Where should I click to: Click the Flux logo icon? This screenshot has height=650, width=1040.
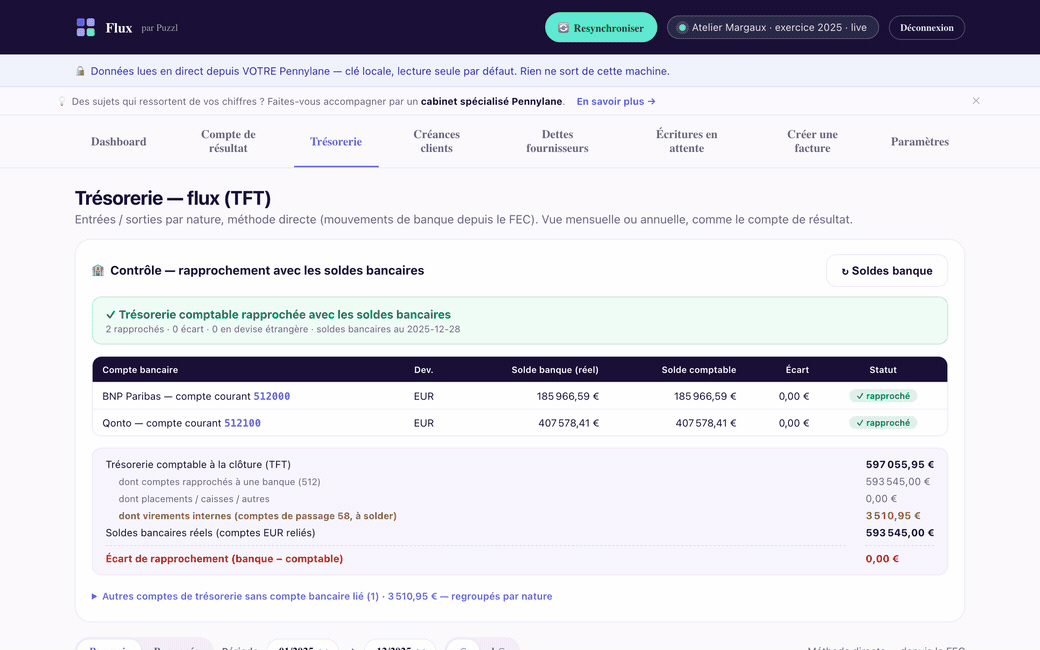(86, 27)
